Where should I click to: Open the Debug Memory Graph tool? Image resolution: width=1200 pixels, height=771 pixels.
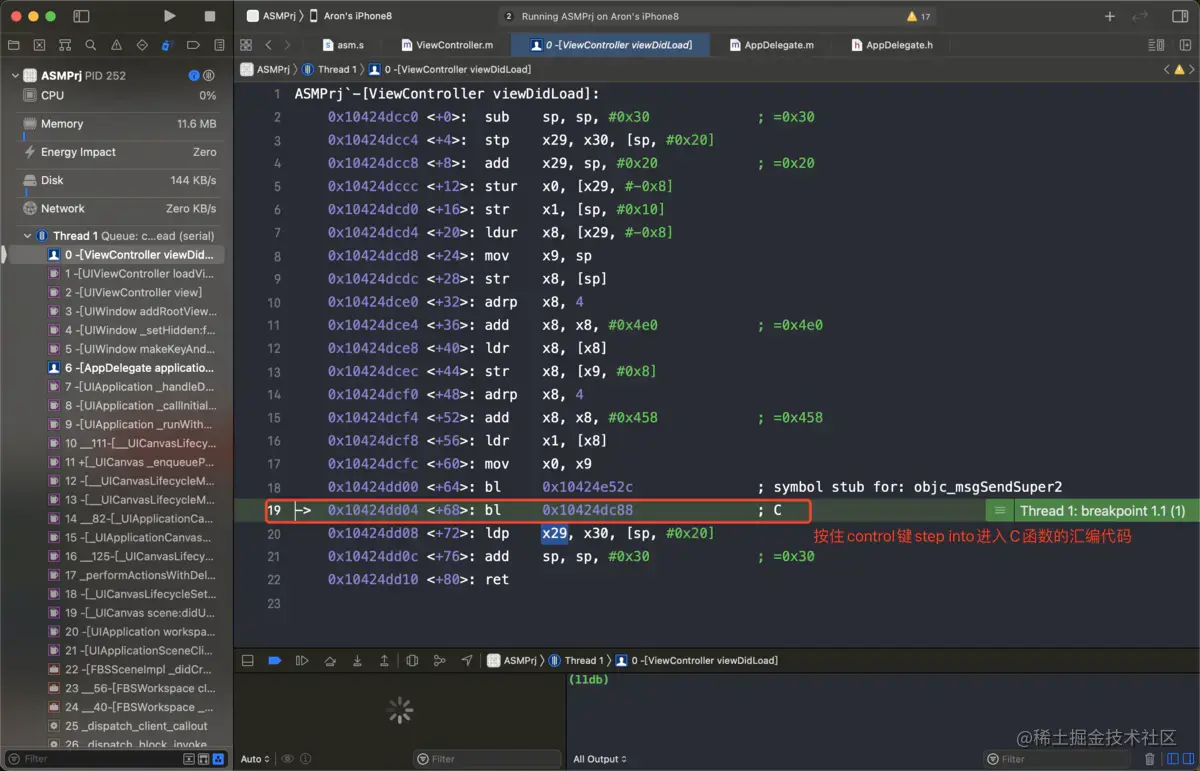[439, 661]
